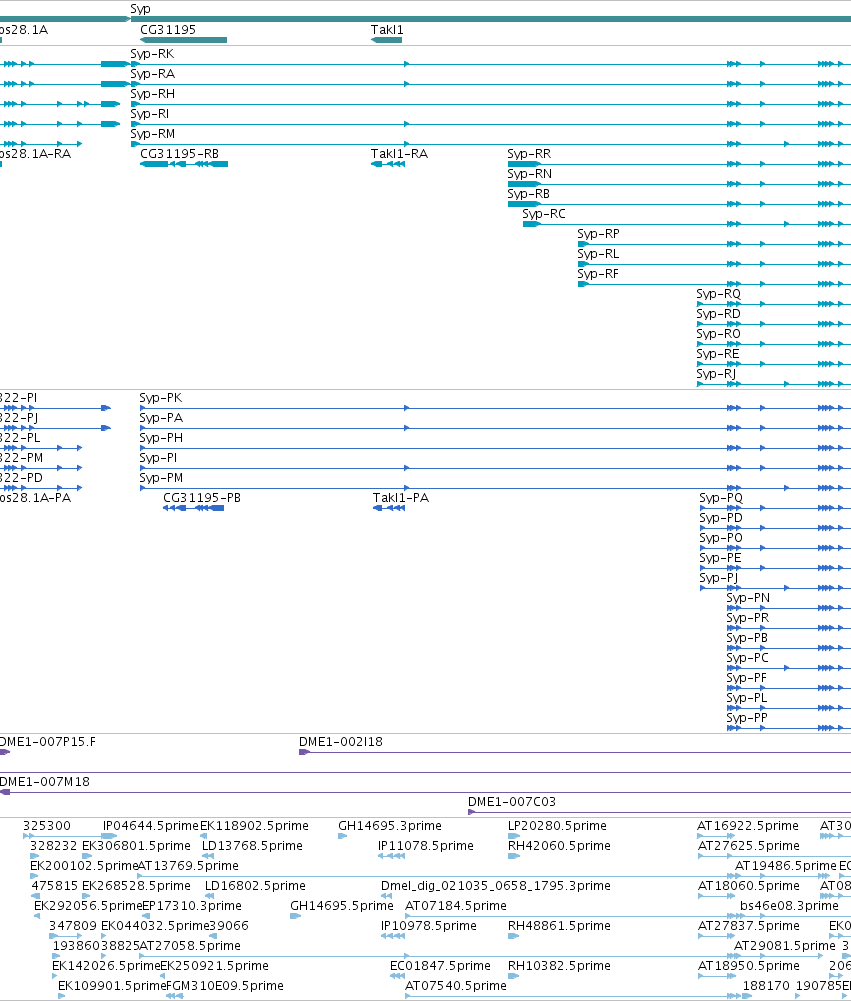Open transcript Syp-RJ
Screen dimensions: 851x1001
pos(716,373)
